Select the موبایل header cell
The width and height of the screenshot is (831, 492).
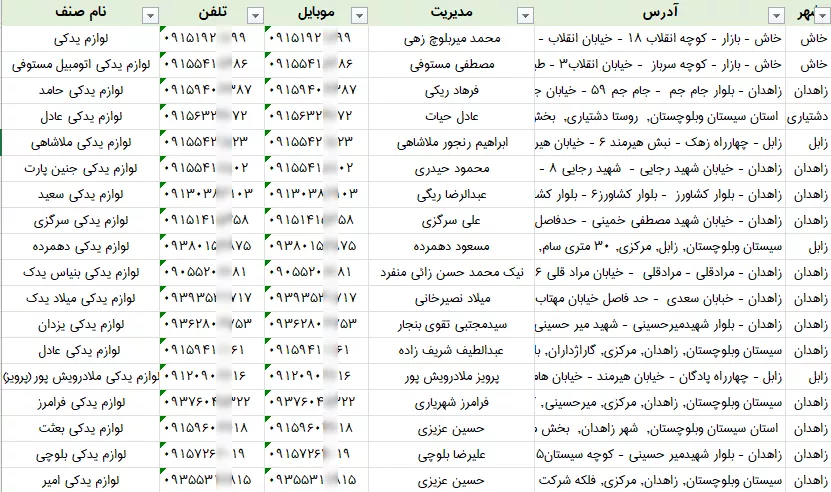tap(316, 13)
